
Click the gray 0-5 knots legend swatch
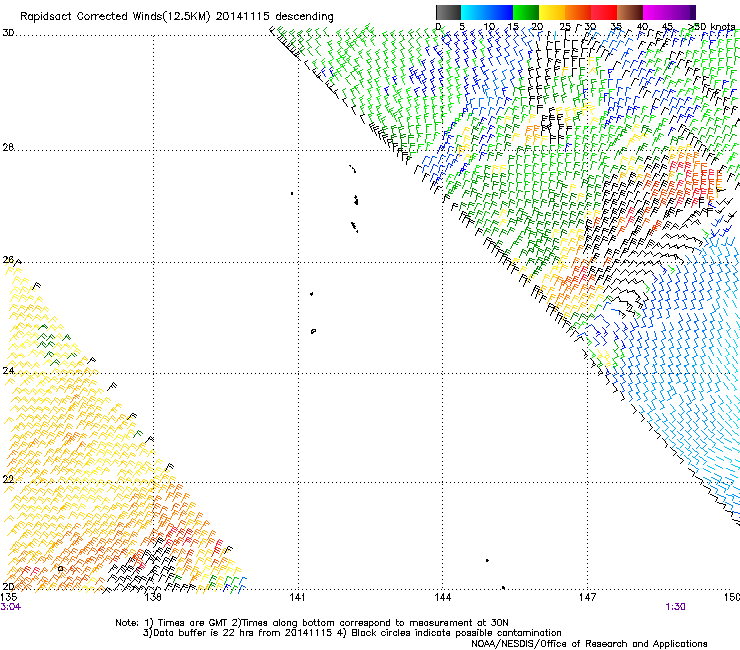click(x=448, y=12)
